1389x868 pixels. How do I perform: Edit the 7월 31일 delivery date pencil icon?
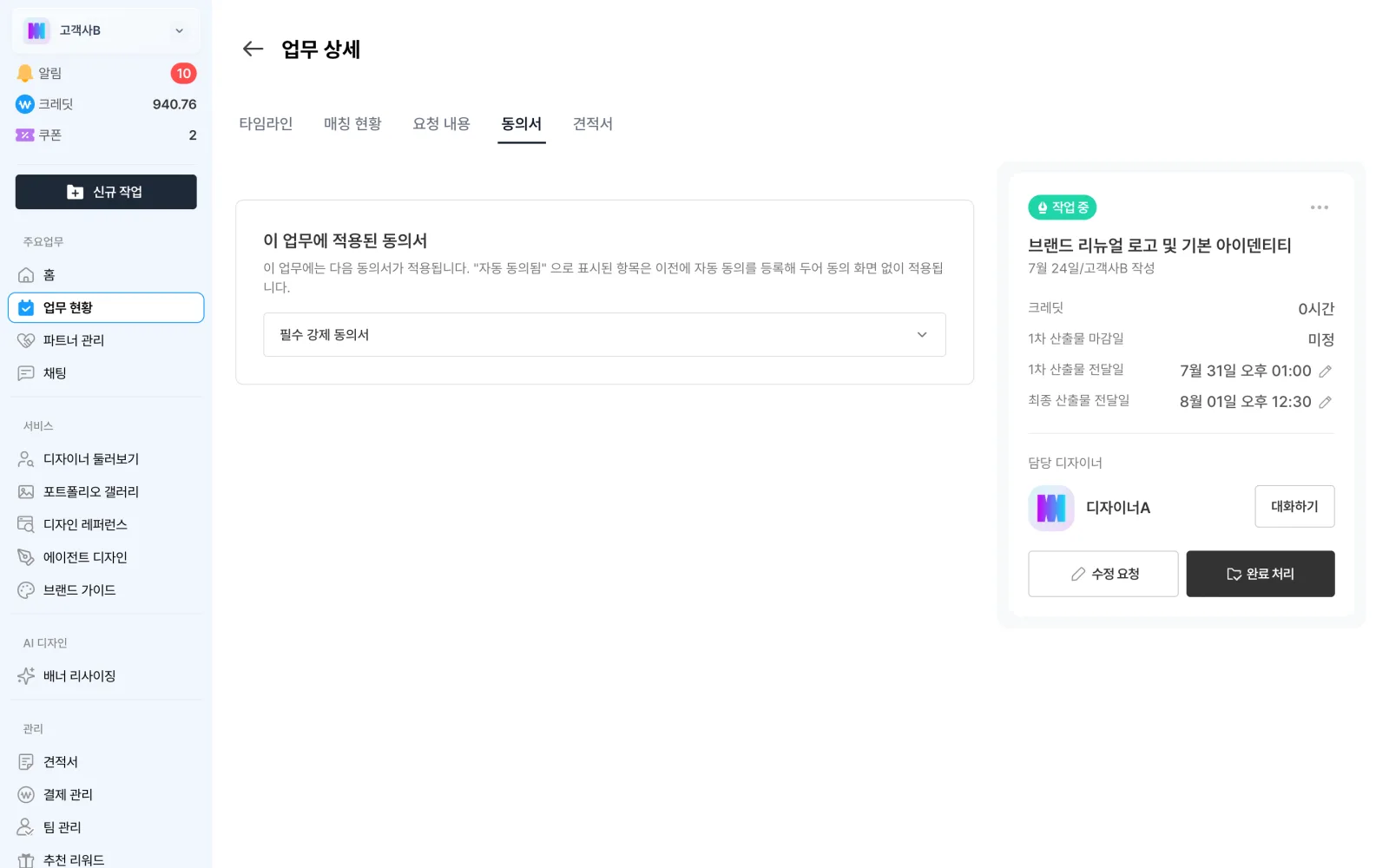tap(1325, 372)
